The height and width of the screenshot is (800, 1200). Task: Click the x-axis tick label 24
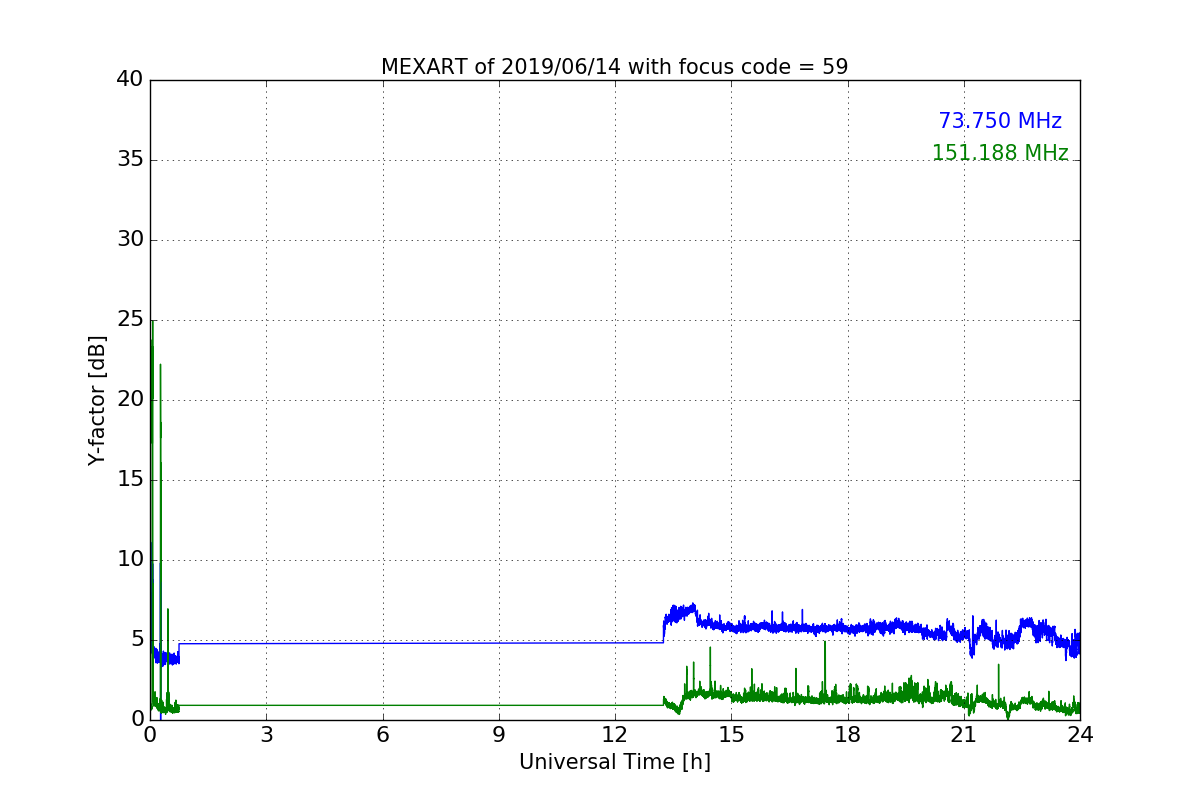point(1080,735)
